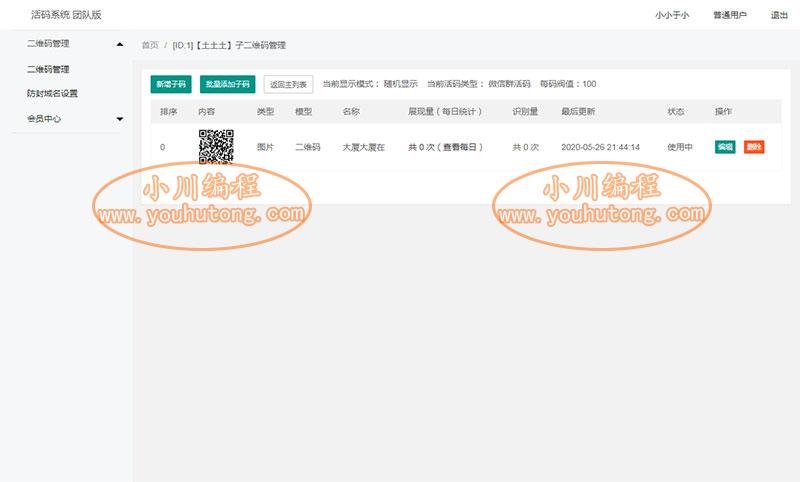The height and width of the screenshot is (482, 800).
Task: Click the 活码系统 团队版 logo title
Action: click(x=66, y=15)
